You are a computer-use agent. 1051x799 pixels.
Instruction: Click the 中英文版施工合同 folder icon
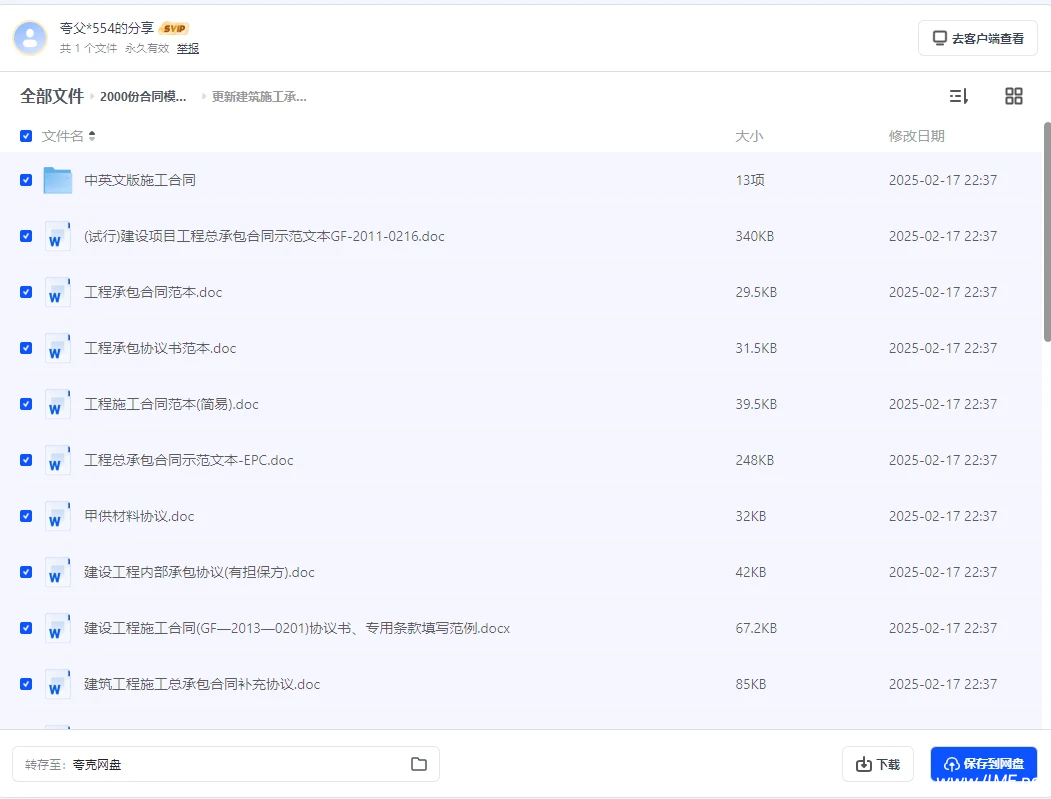[58, 180]
